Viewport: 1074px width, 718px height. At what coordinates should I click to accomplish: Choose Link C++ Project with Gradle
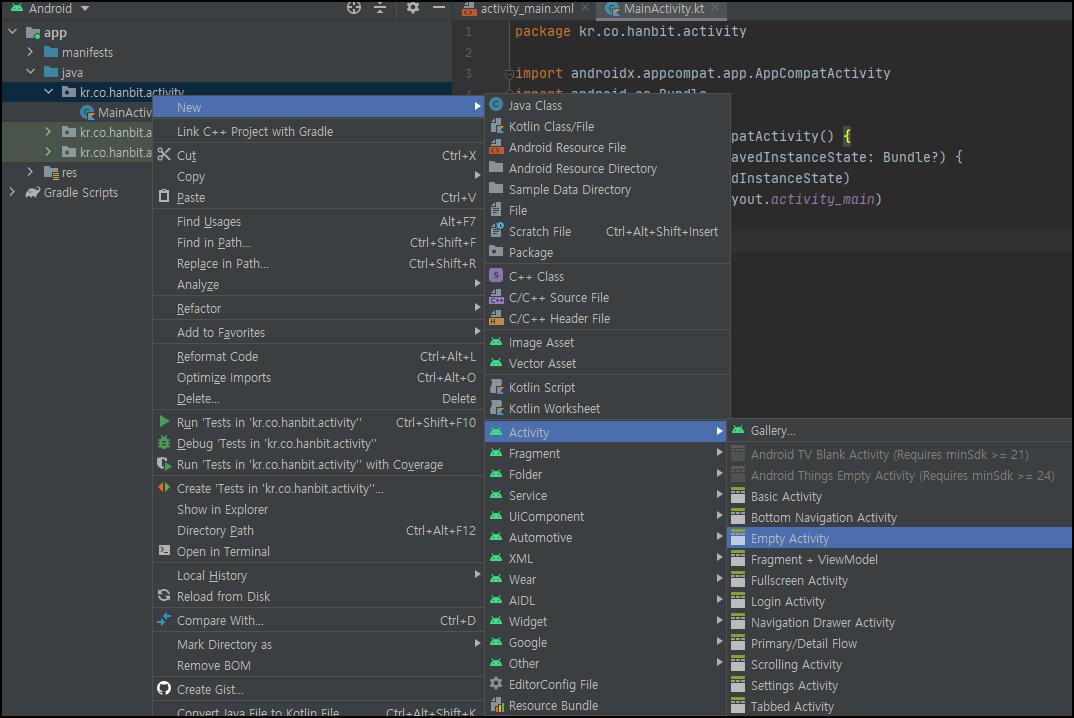(x=319, y=132)
